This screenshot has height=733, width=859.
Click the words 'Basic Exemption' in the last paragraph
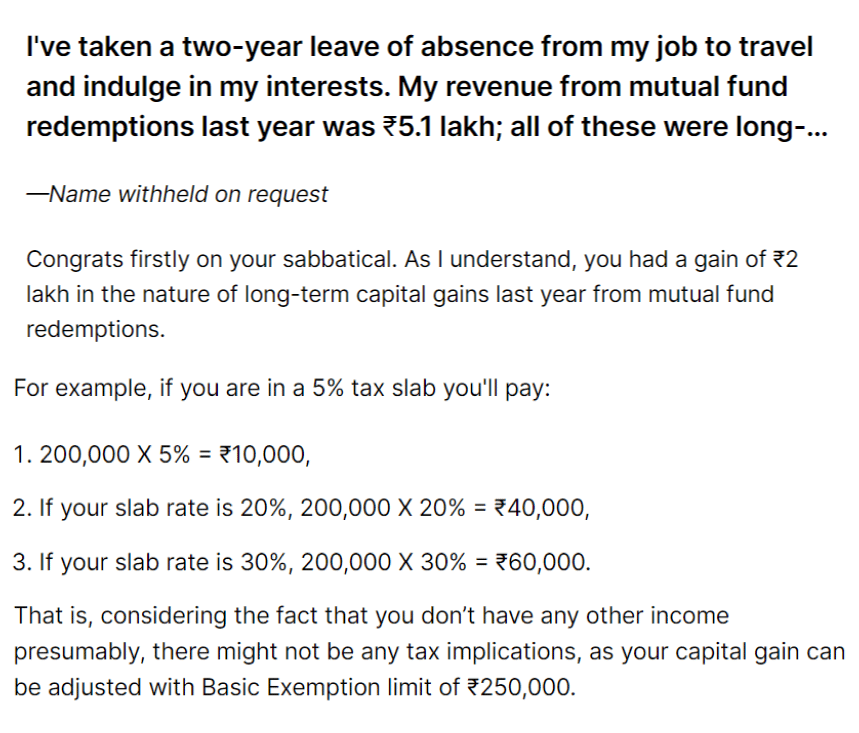[290, 687]
